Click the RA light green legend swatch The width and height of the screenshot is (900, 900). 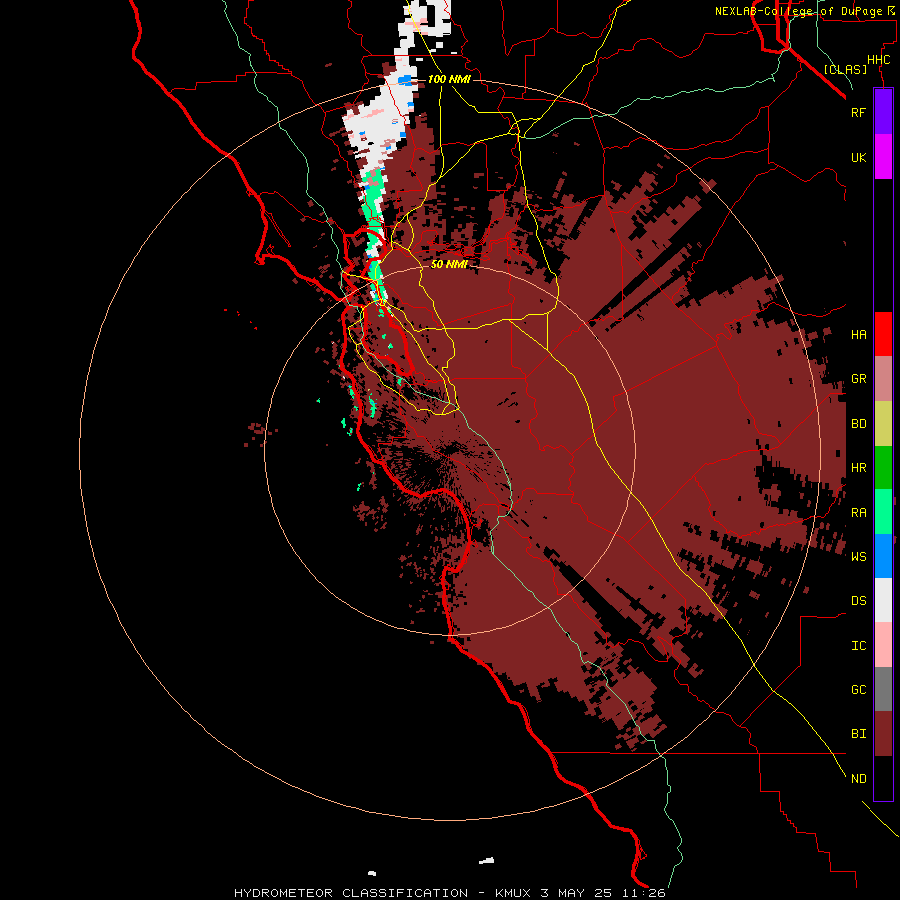point(883,512)
